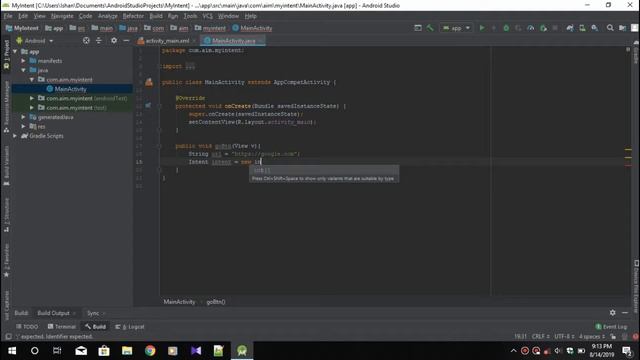Open the TODO tool window

27,327
